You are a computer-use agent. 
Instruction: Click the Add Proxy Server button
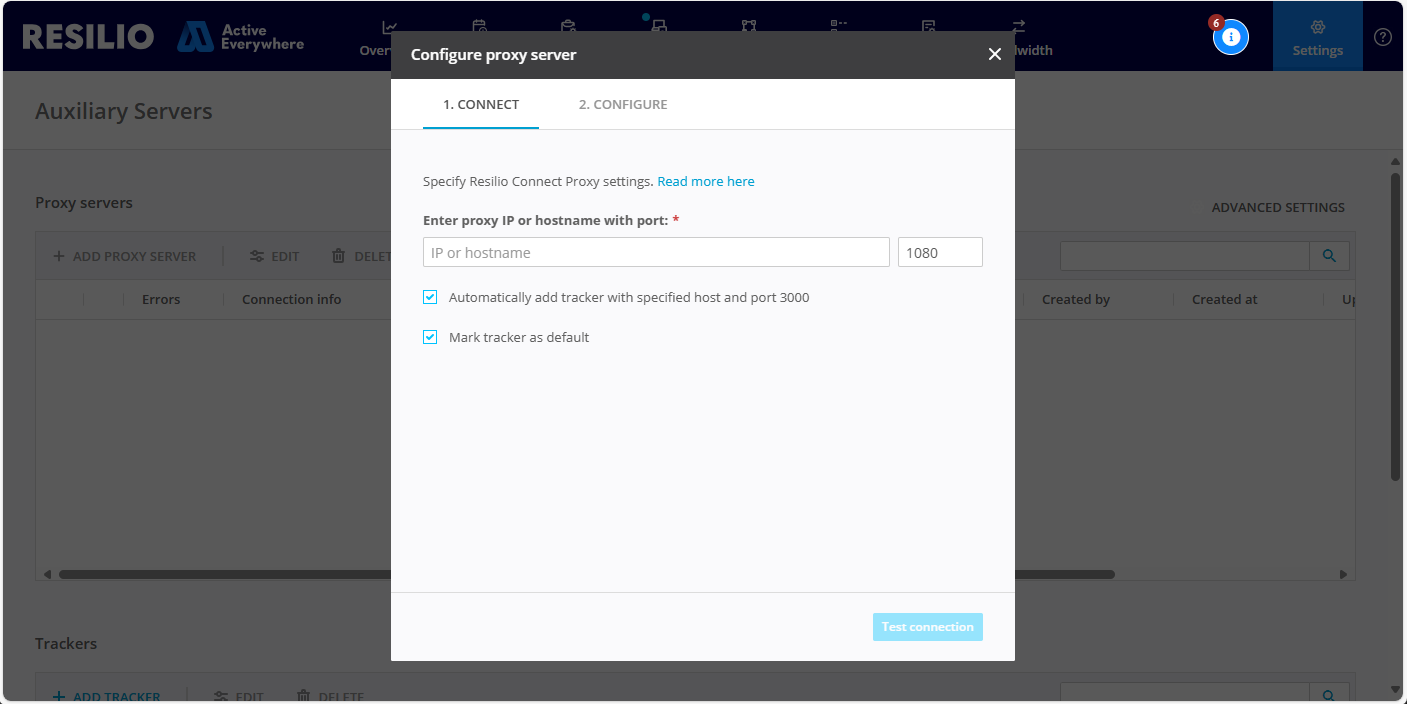click(125, 256)
